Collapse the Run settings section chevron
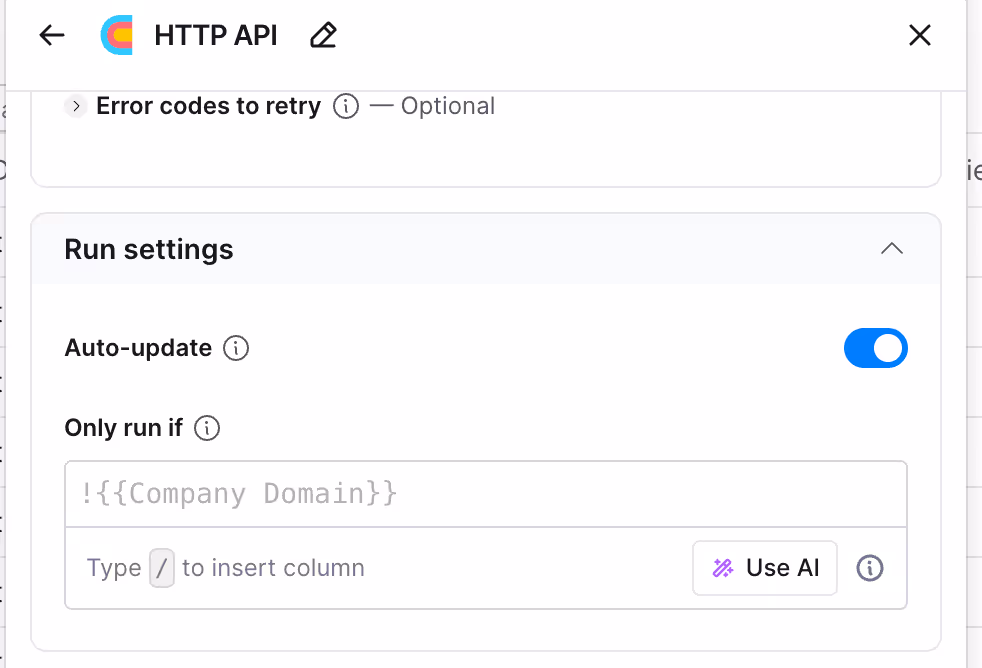 pyautogui.click(x=891, y=249)
